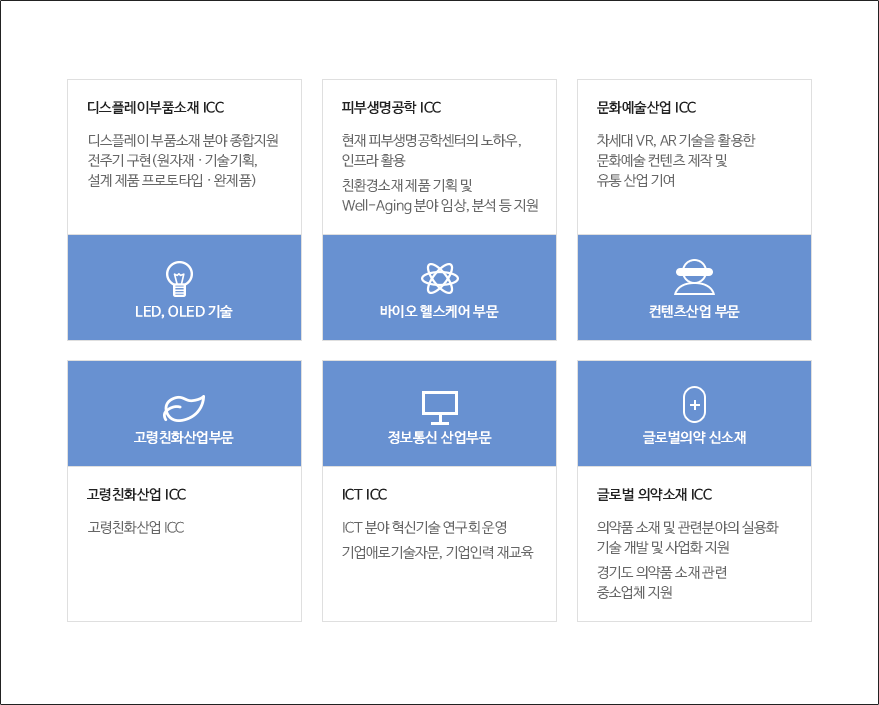Click text Well-Aging 분야 임상, 분석 등 지원
The image size is (879, 705).
pos(440,206)
